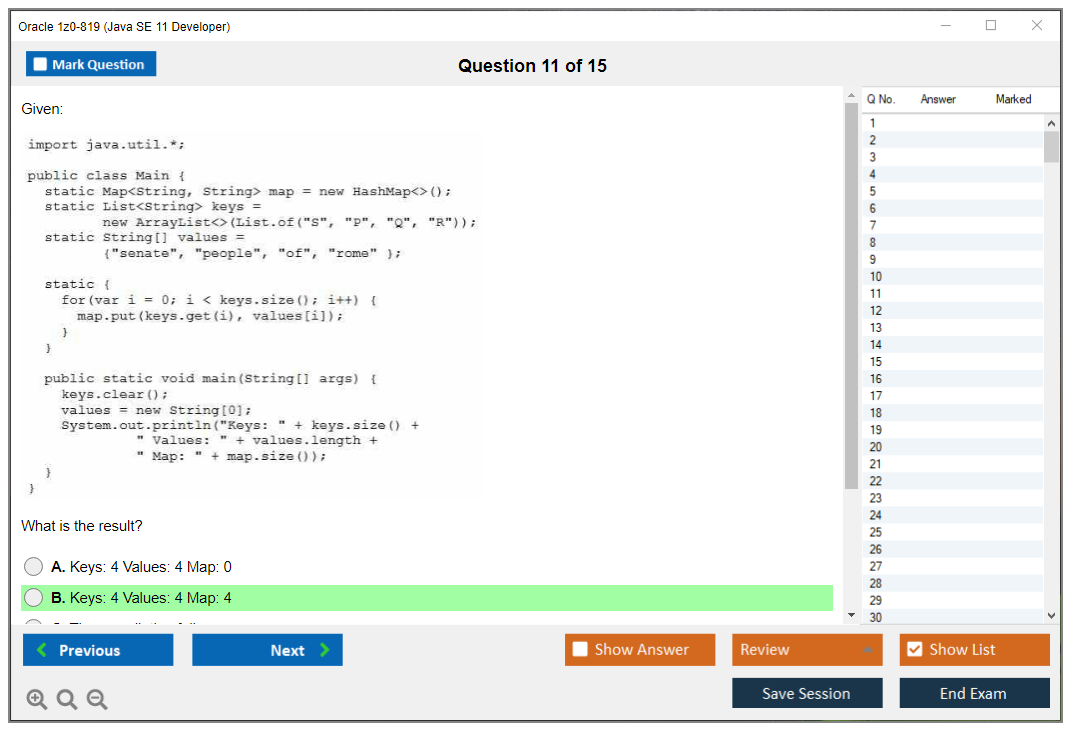Image resolution: width=1075 pixels, height=735 pixels.
Task: Enable the Show Answer checkbox
Action: [580, 650]
